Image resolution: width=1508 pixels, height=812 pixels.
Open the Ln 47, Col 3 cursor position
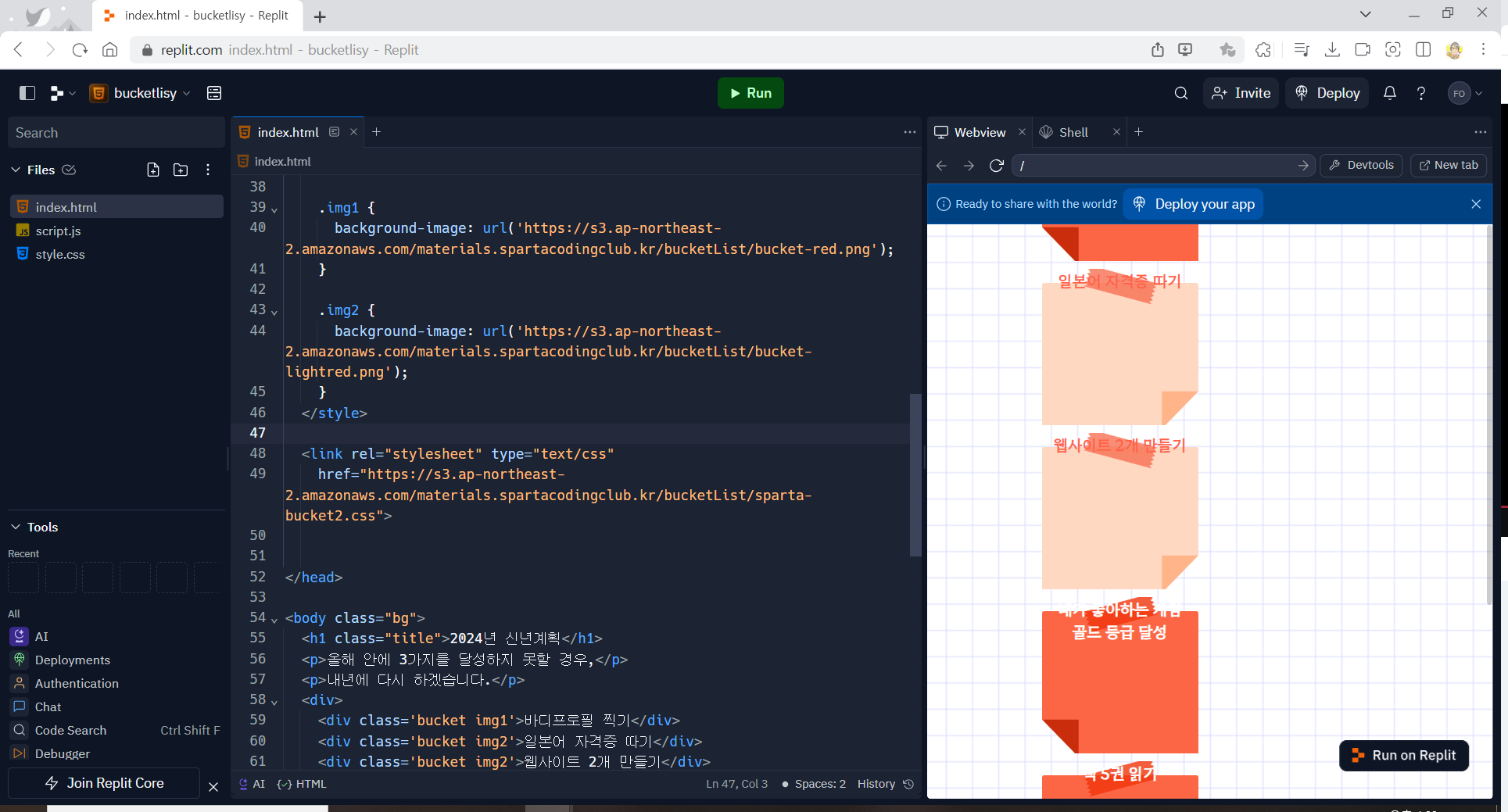[736, 784]
